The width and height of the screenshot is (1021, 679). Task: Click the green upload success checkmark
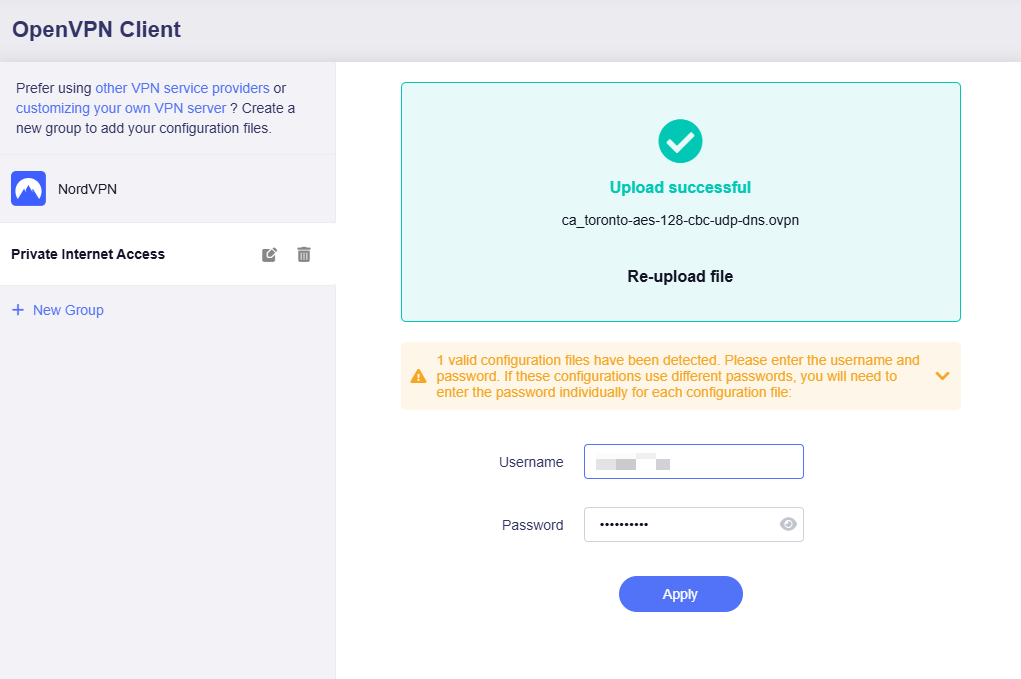(680, 141)
